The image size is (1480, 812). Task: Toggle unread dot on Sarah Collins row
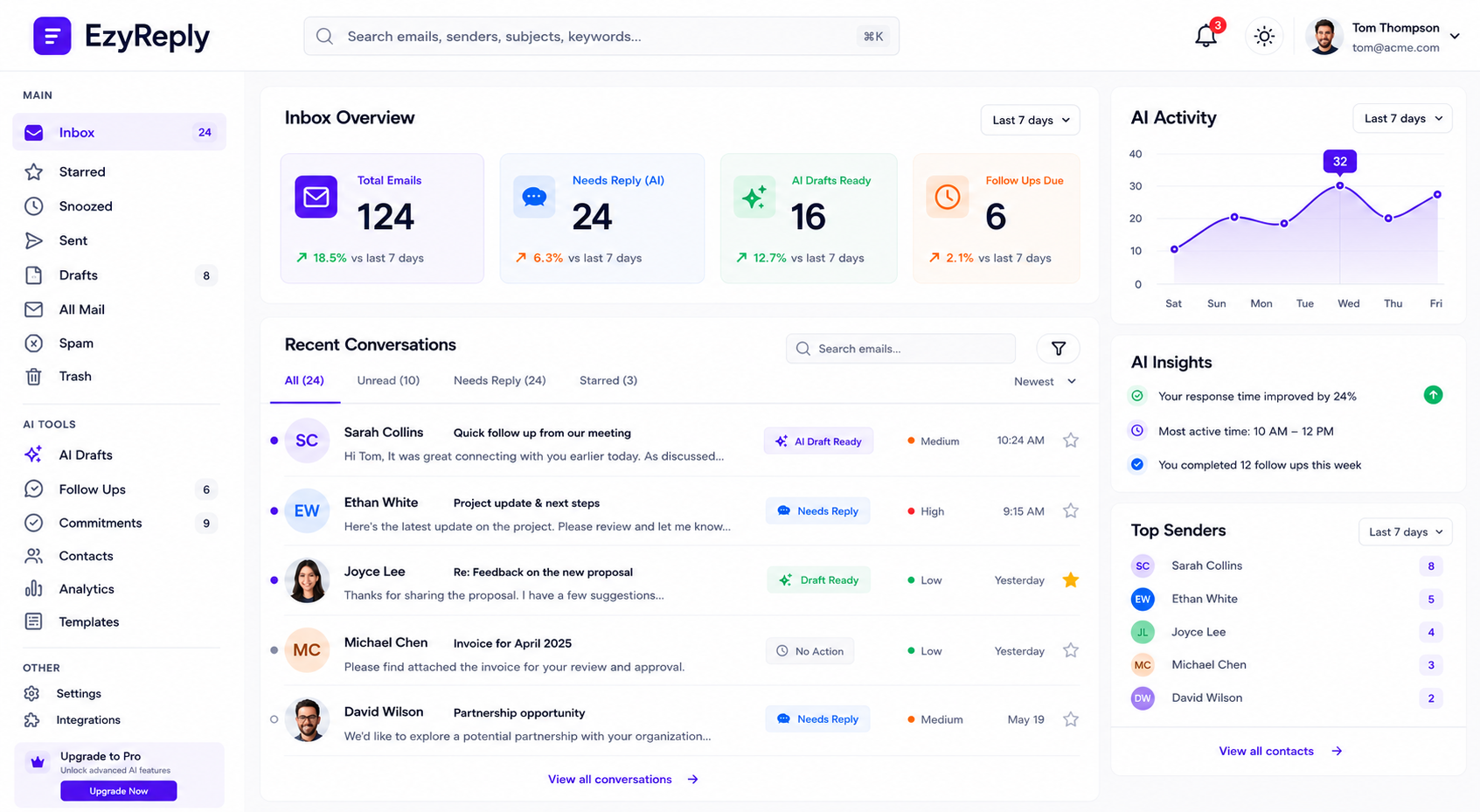tap(274, 441)
